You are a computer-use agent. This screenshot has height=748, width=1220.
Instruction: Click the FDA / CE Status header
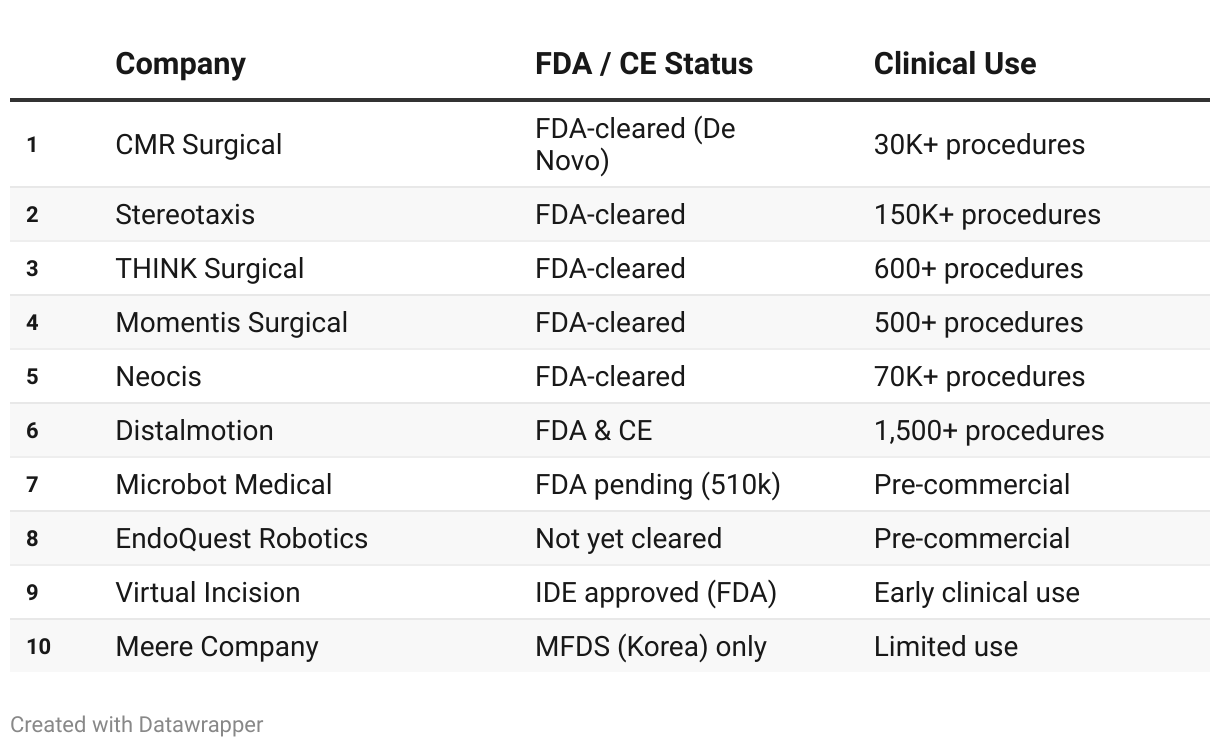(x=644, y=64)
